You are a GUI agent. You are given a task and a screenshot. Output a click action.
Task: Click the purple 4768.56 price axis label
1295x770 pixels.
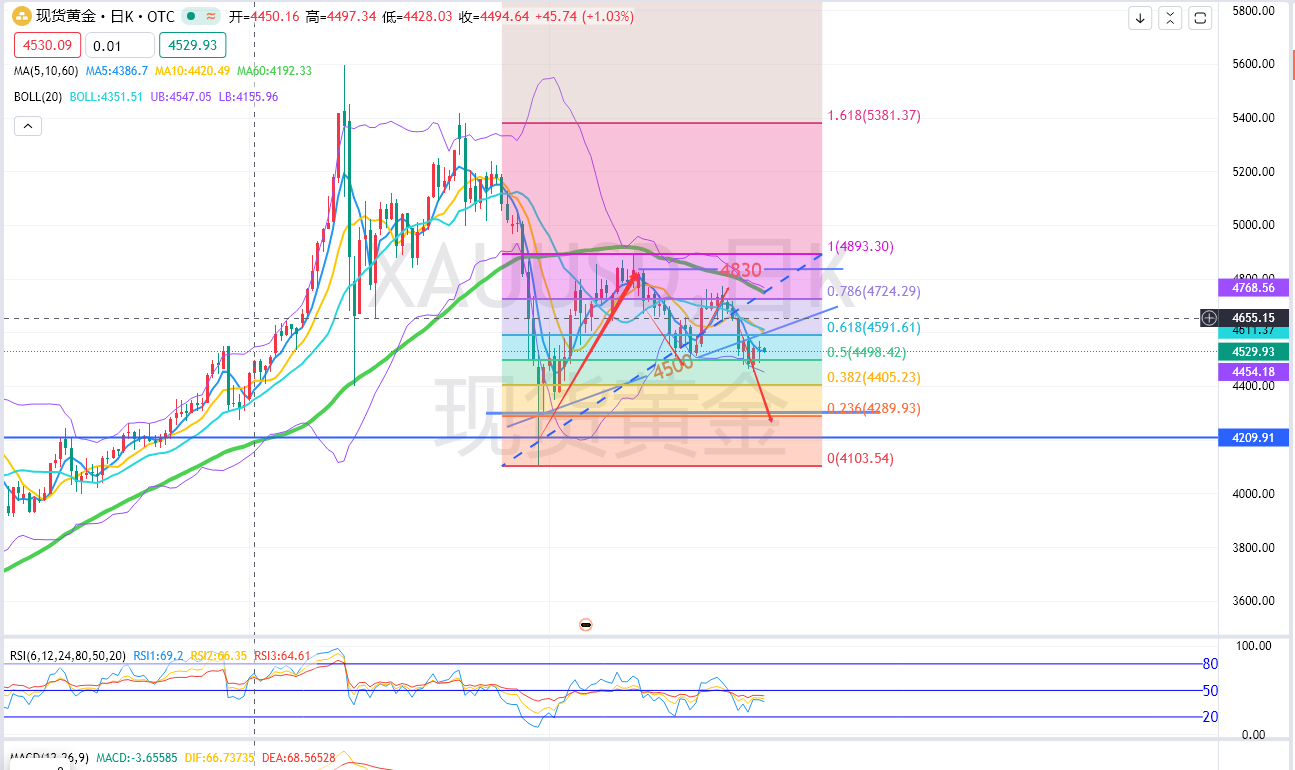1254,287
